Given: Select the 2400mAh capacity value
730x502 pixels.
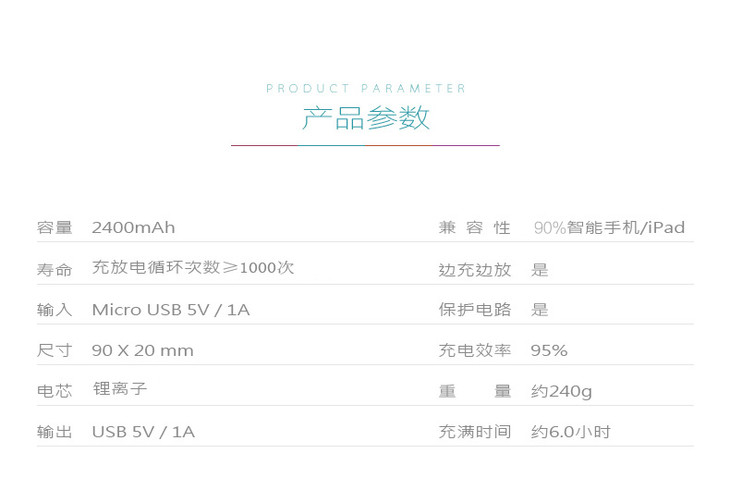Looking at the screenshot, I should 133,228.
